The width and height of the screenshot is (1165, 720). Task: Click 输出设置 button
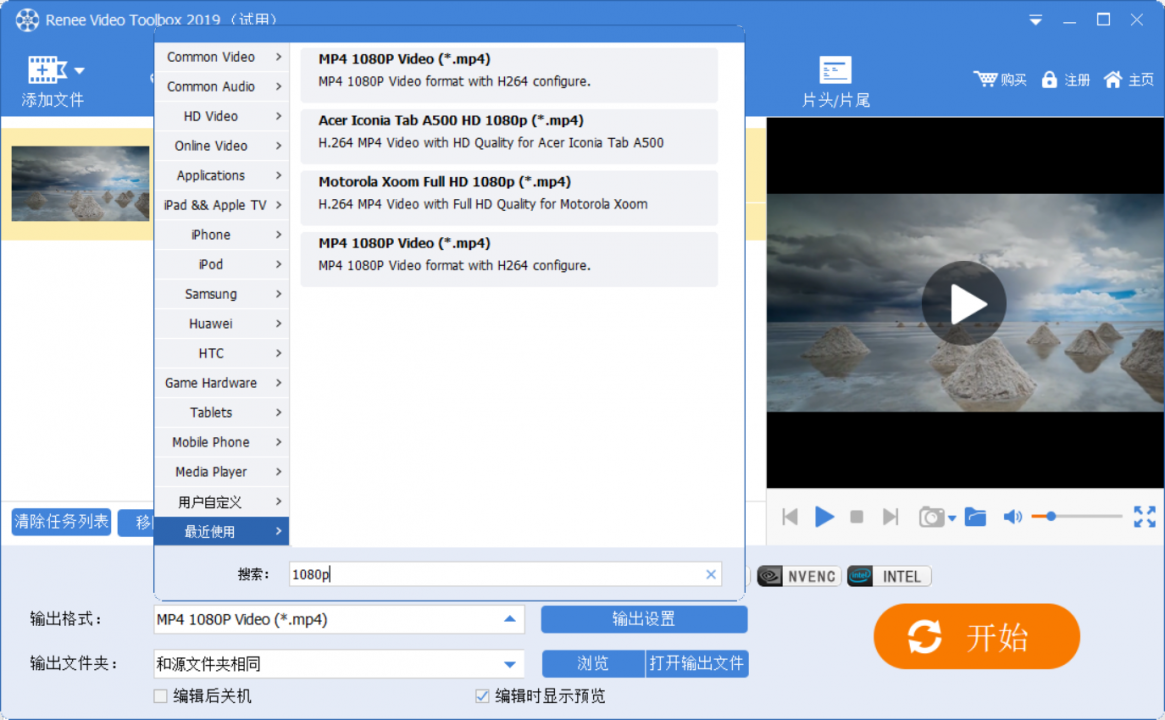coord(643,619)
